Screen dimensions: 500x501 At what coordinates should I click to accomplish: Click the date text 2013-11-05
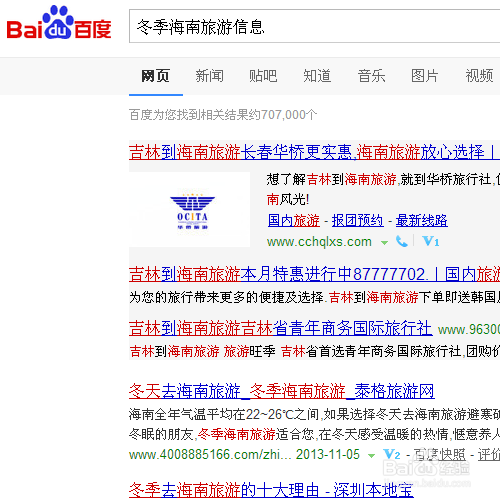coord(328,454)
